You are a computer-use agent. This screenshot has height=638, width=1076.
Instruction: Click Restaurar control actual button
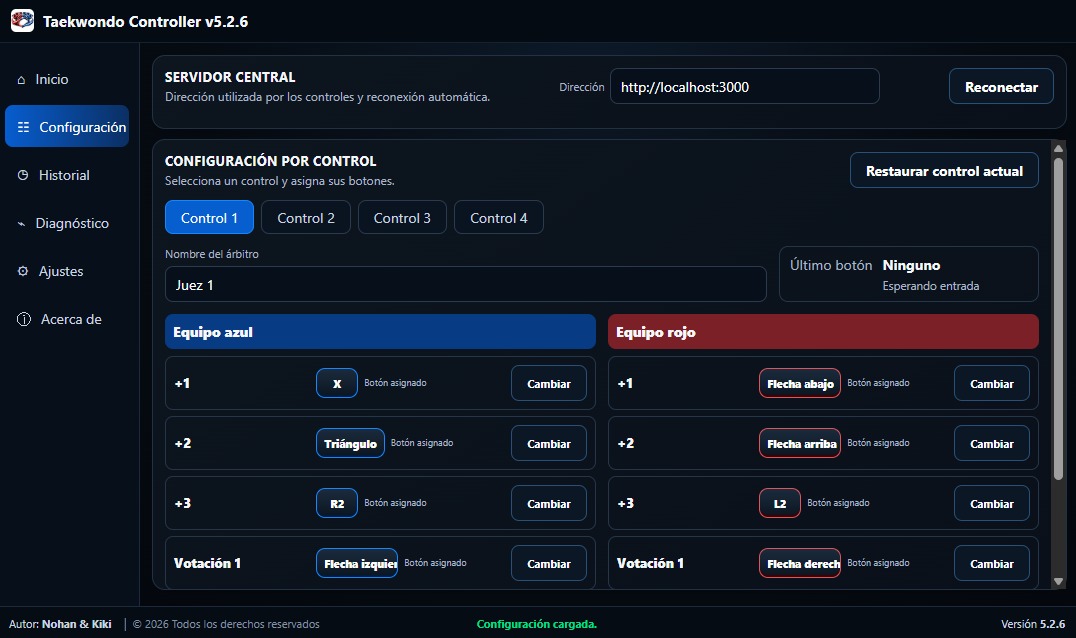click(944, 171)
